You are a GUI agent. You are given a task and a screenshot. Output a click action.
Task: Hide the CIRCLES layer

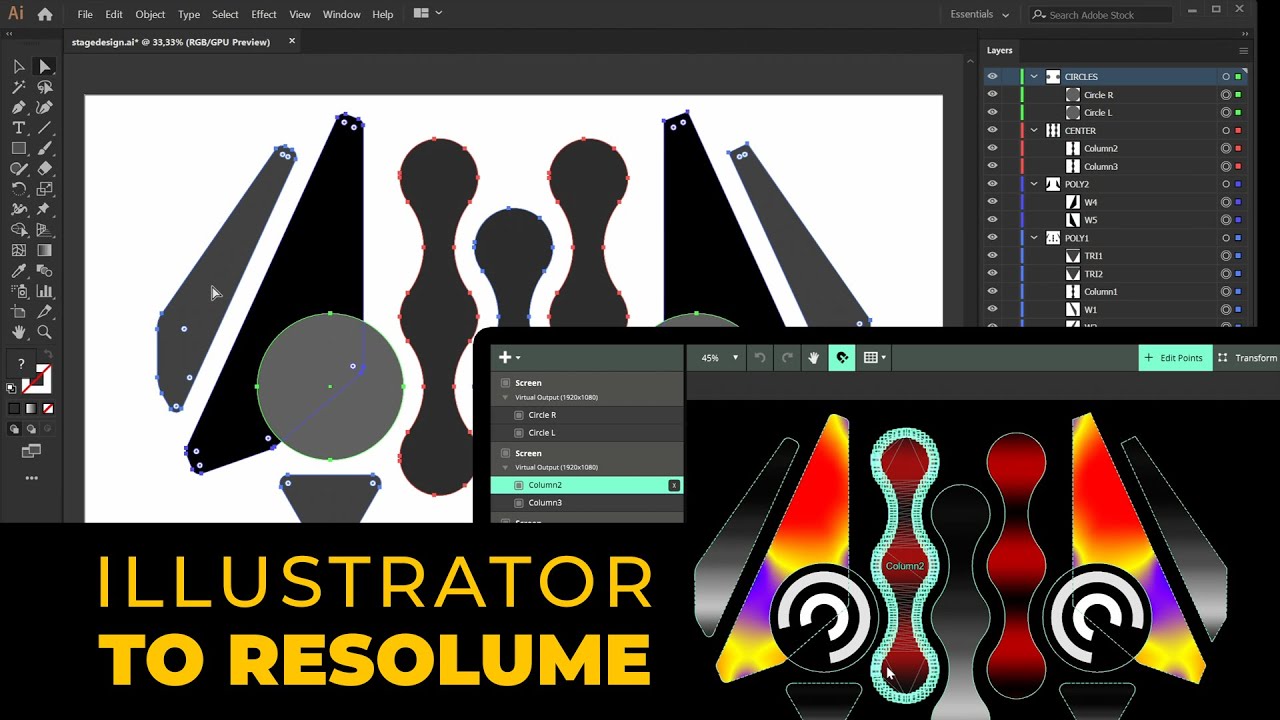pos(992,77)
